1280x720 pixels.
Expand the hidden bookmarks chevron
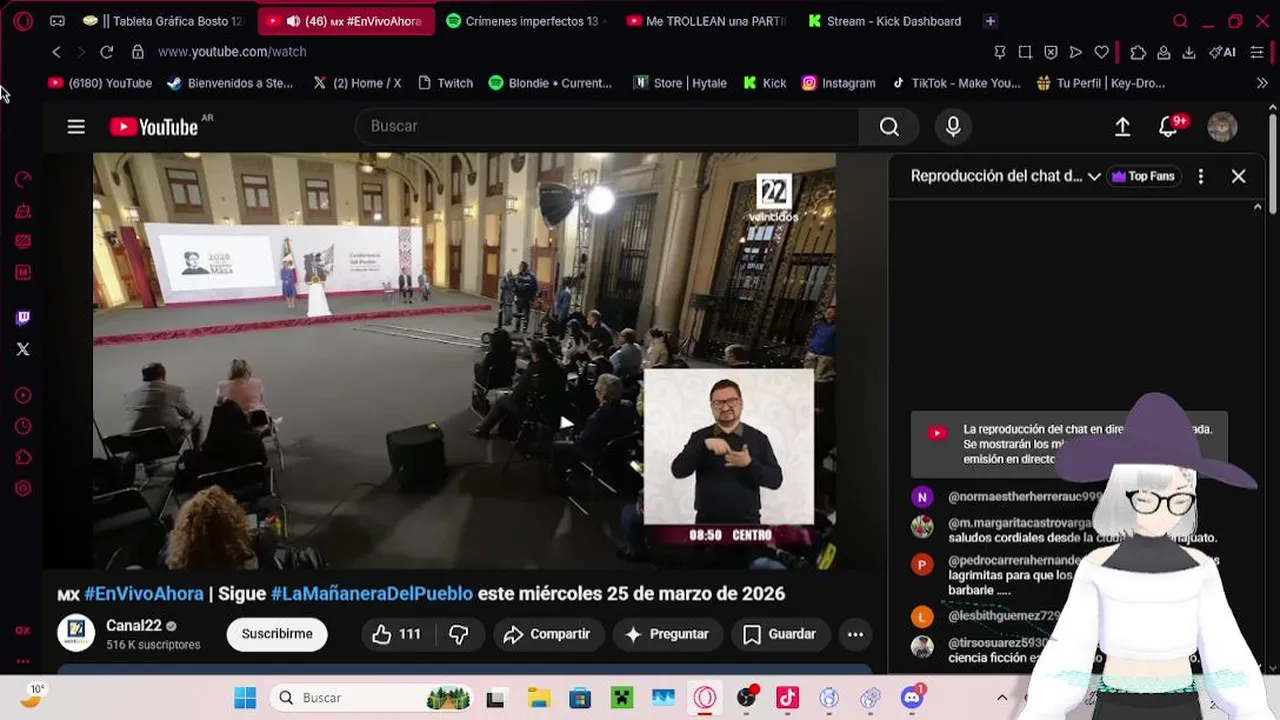1262,83
